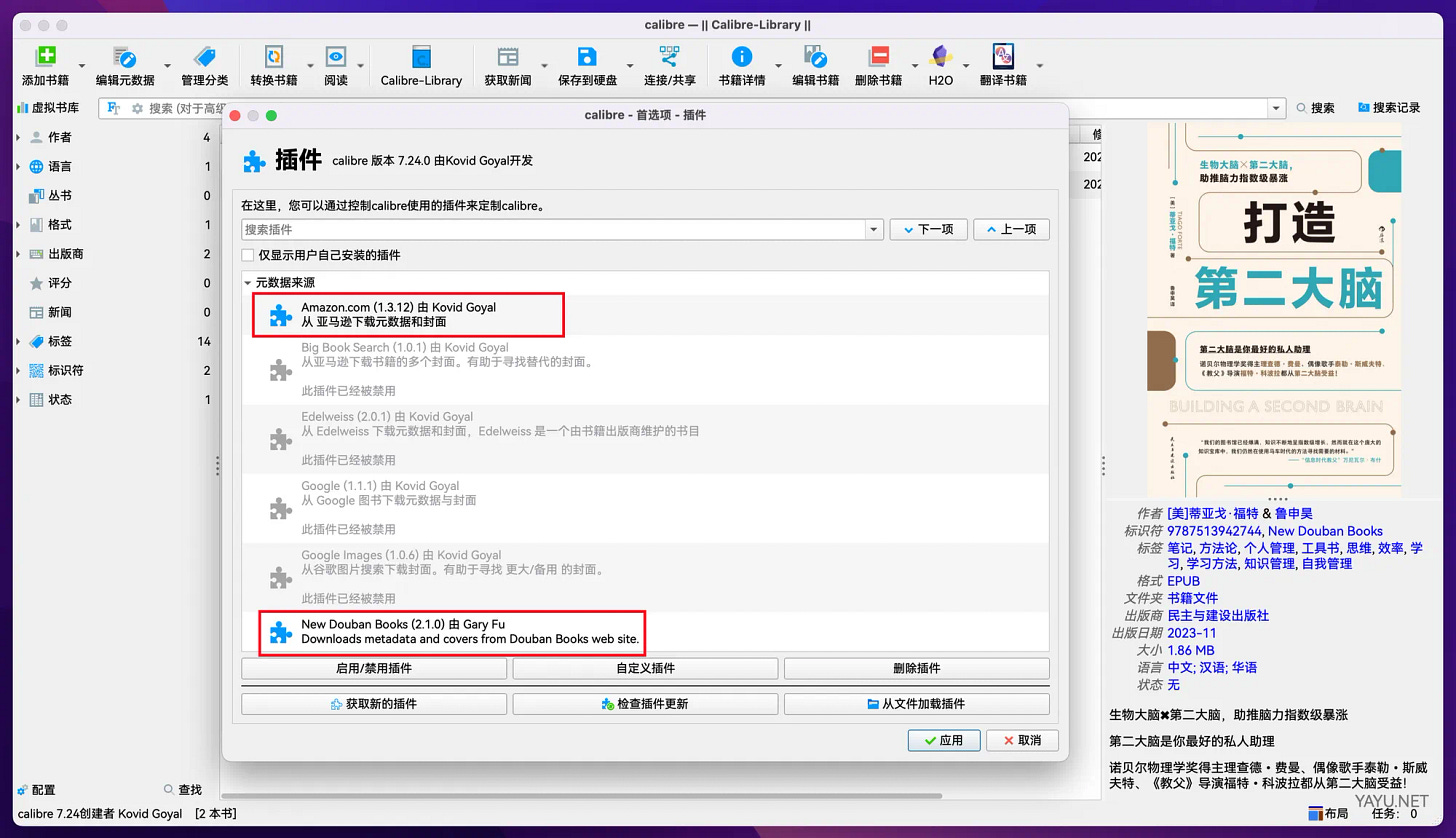This screenshot has height=838, width=1456.
Task: Click the 添加书籍 (add books) toolbar icon
Action: pyautogui.click(x=46, y=57)
